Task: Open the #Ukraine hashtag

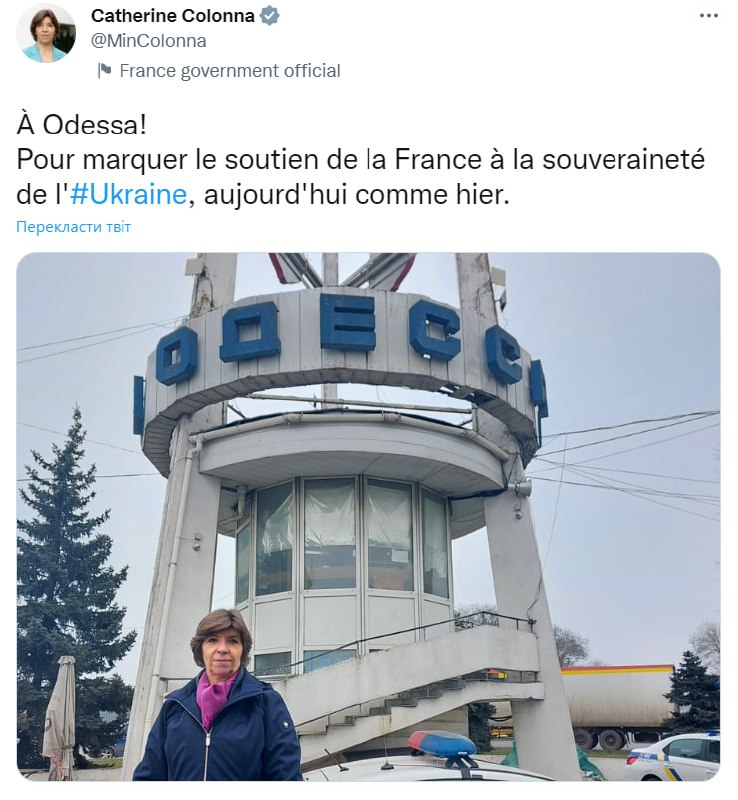Action: 128,194
